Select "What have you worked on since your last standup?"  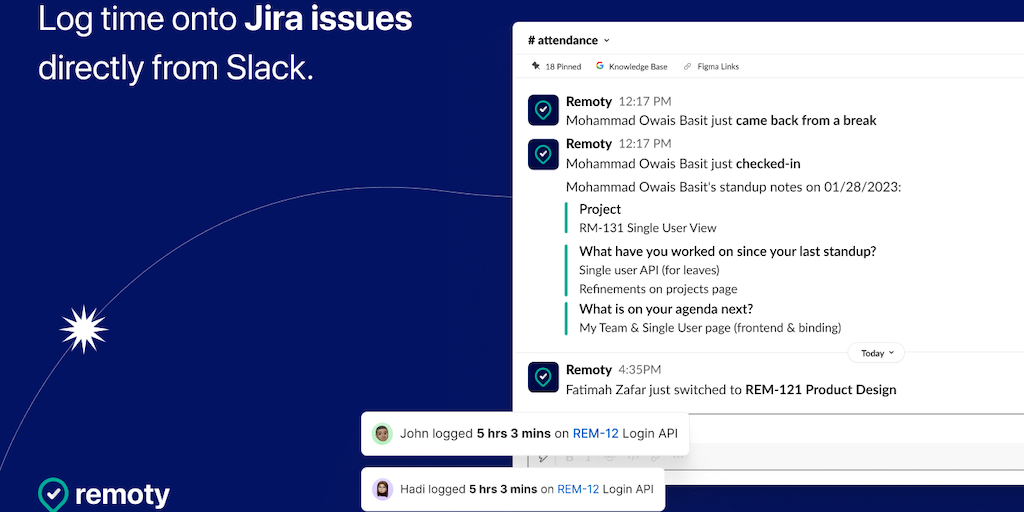728,251
